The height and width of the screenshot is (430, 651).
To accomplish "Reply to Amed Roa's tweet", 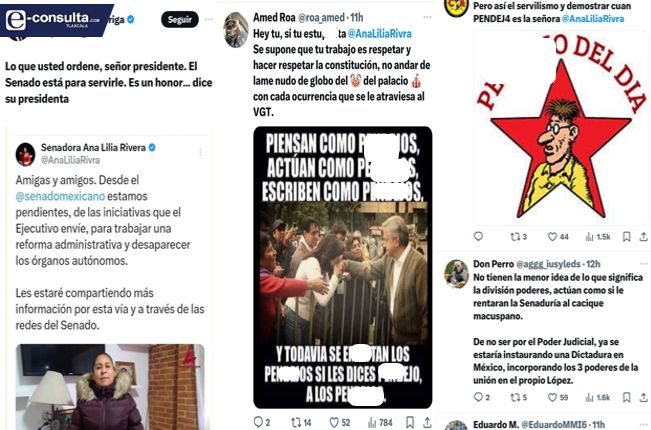I will coord(262,422).
